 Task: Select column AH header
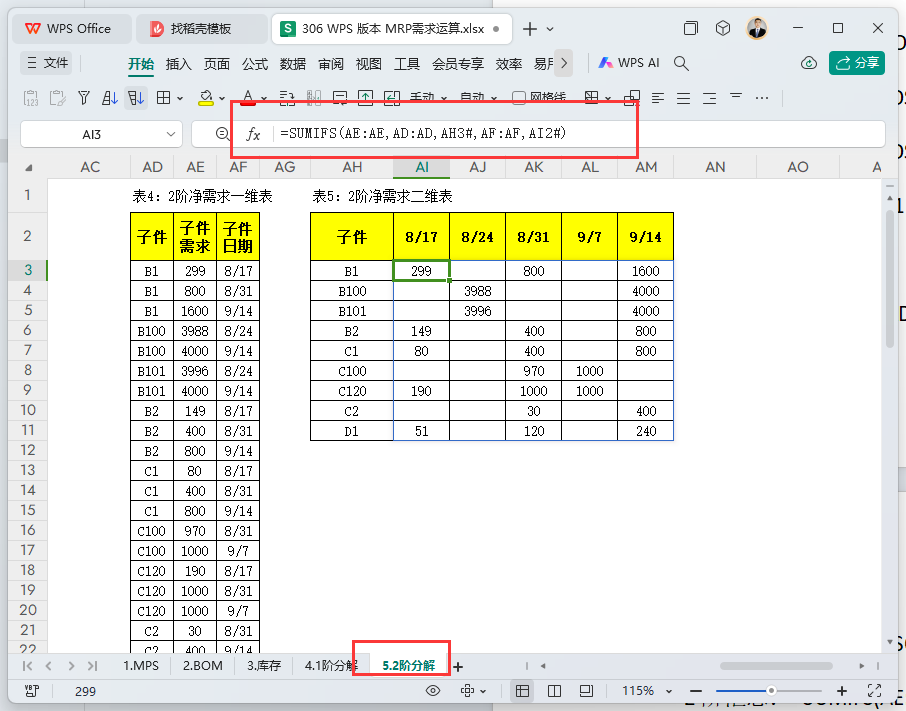tap(352, 167)
